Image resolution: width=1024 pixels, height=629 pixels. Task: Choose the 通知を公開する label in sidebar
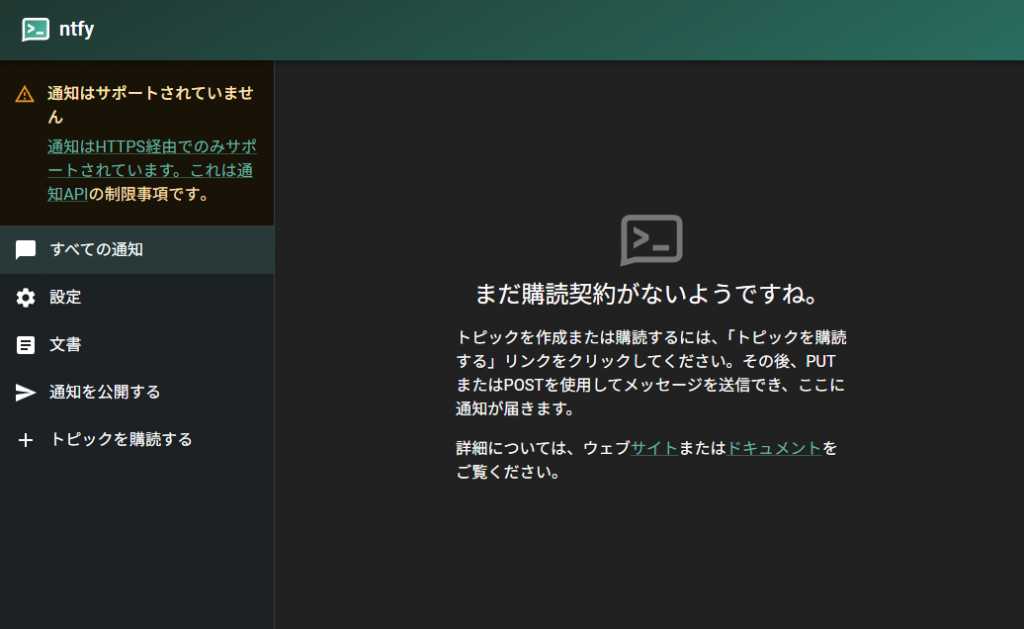pyautogui.click(x=105, y=392)
